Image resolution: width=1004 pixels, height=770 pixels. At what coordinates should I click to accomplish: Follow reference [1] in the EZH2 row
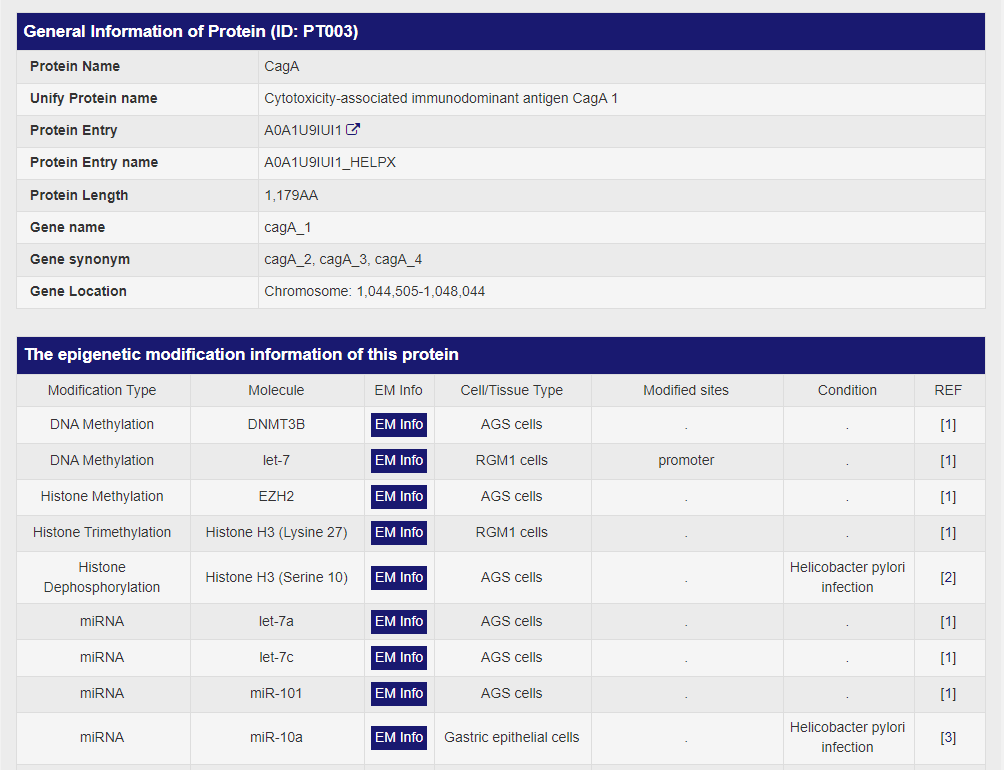(947, 497)
